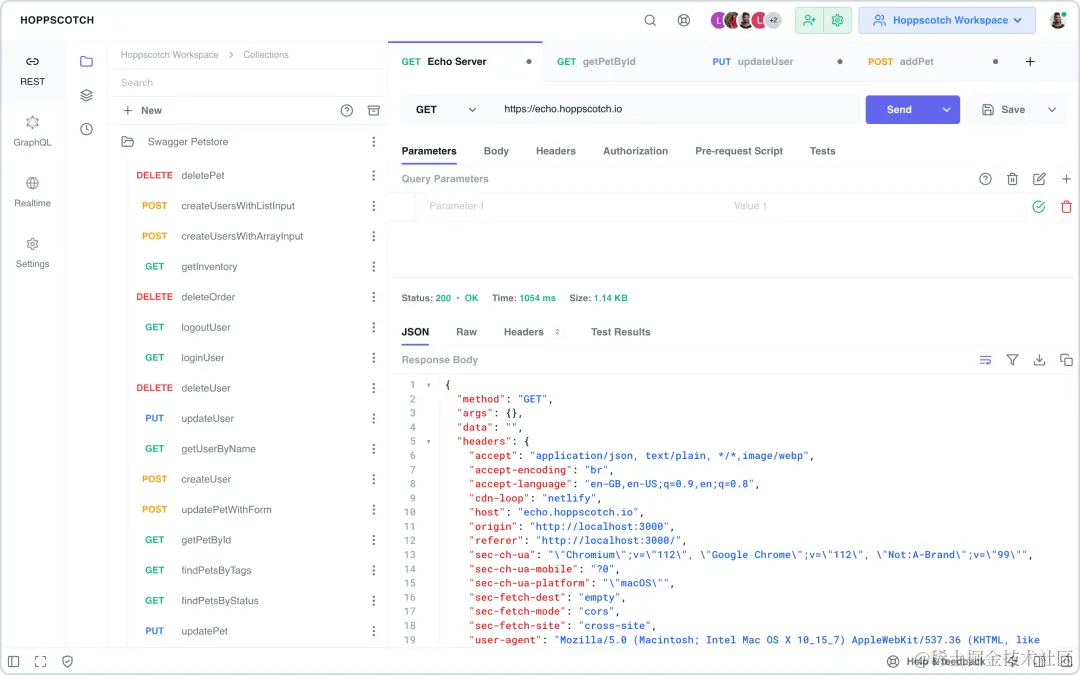Toggle Parameter 1 enabled green check

[1039, 207]
